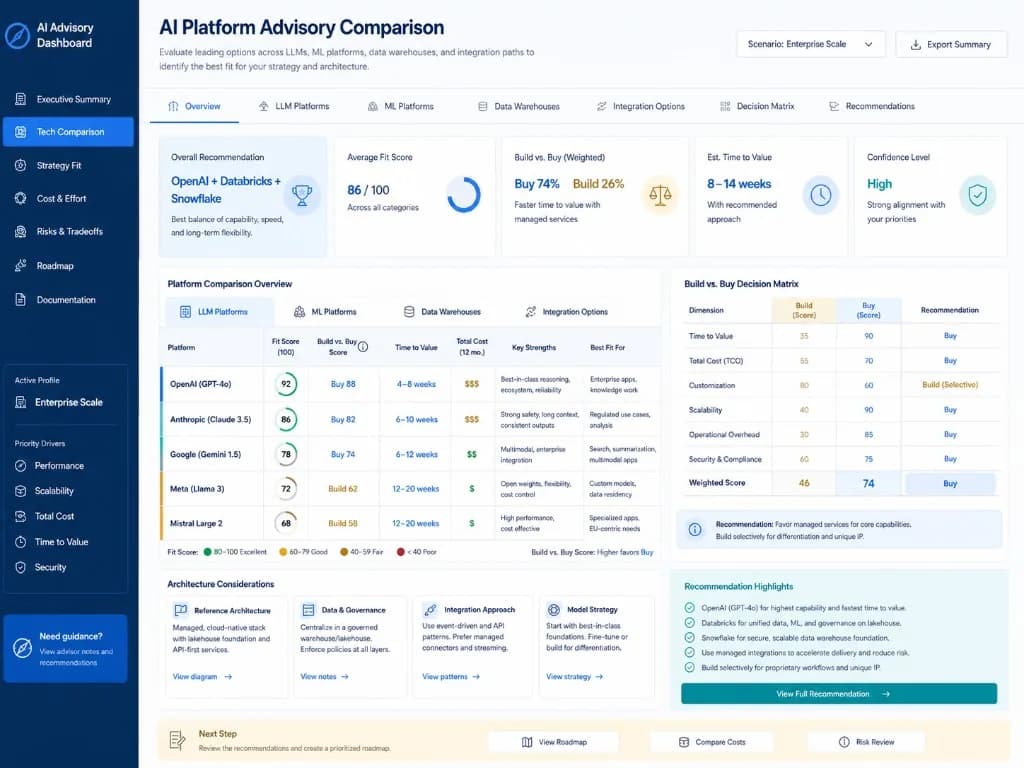This screenshot has width=1024, height=768.
Task: Select Integration Options sub-tab in Platform Comparison
Action: tap(566, 312)
